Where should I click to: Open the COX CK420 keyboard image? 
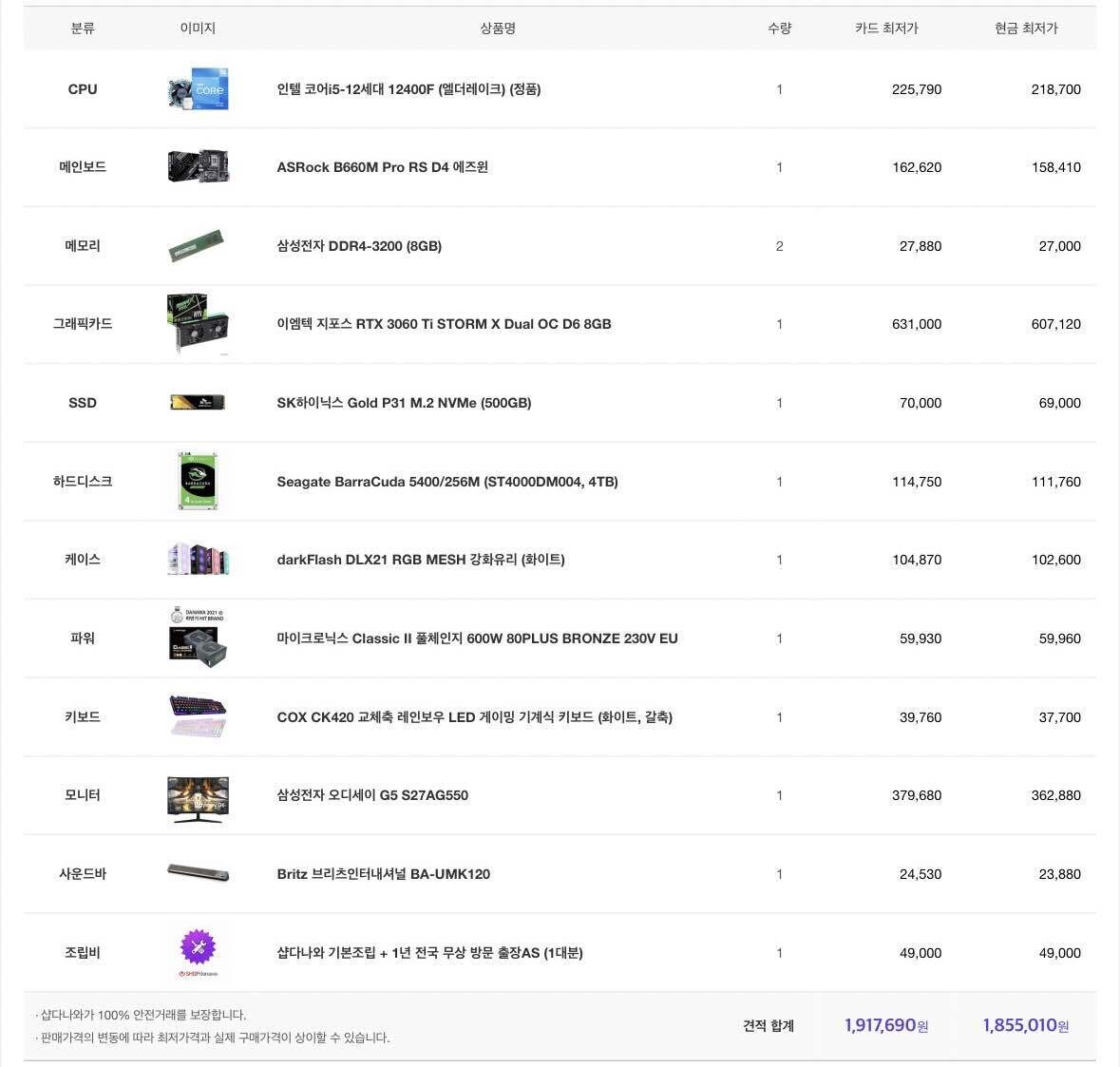198,716
